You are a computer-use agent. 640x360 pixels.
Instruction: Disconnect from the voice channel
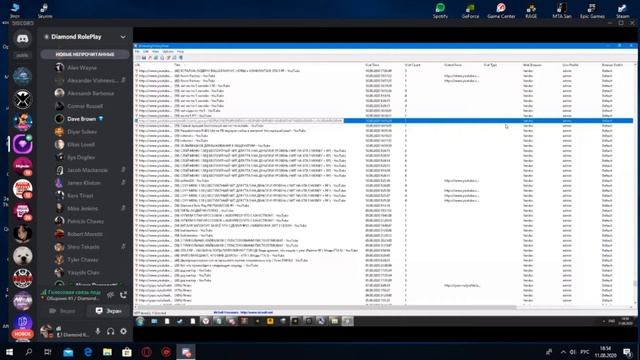coord(123,295)
